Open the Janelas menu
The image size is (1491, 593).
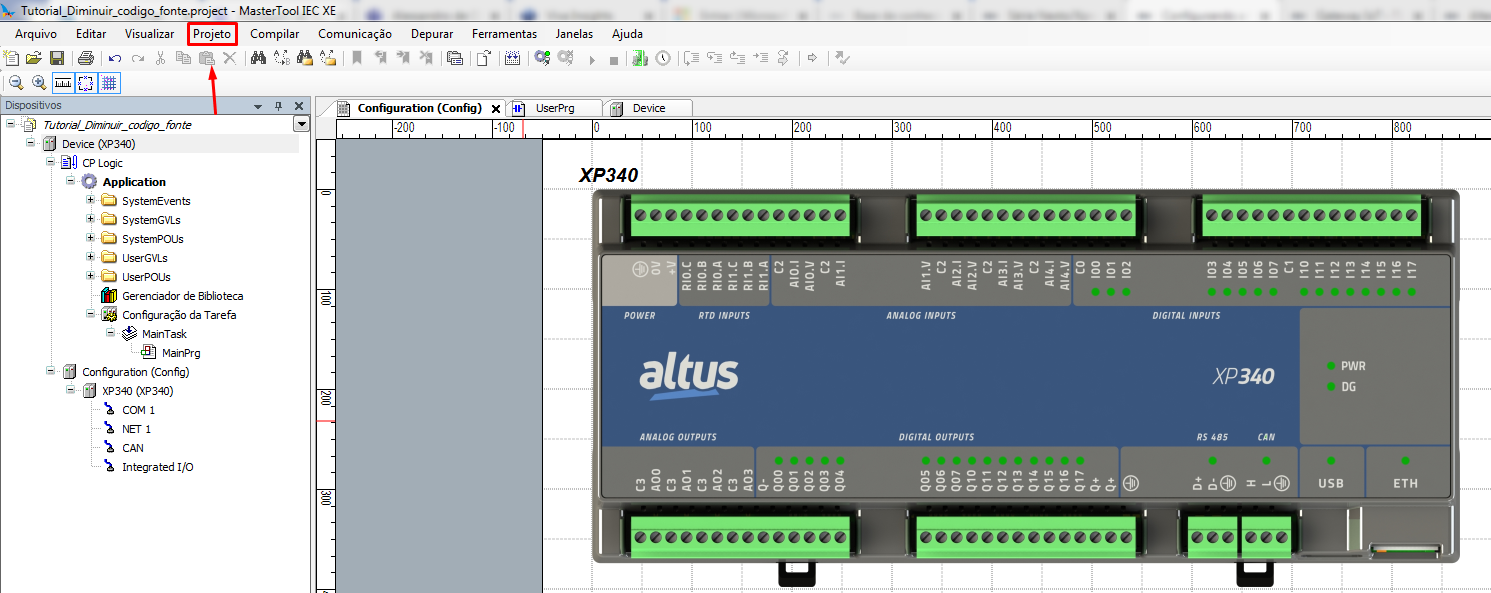[x=574, y=33]
